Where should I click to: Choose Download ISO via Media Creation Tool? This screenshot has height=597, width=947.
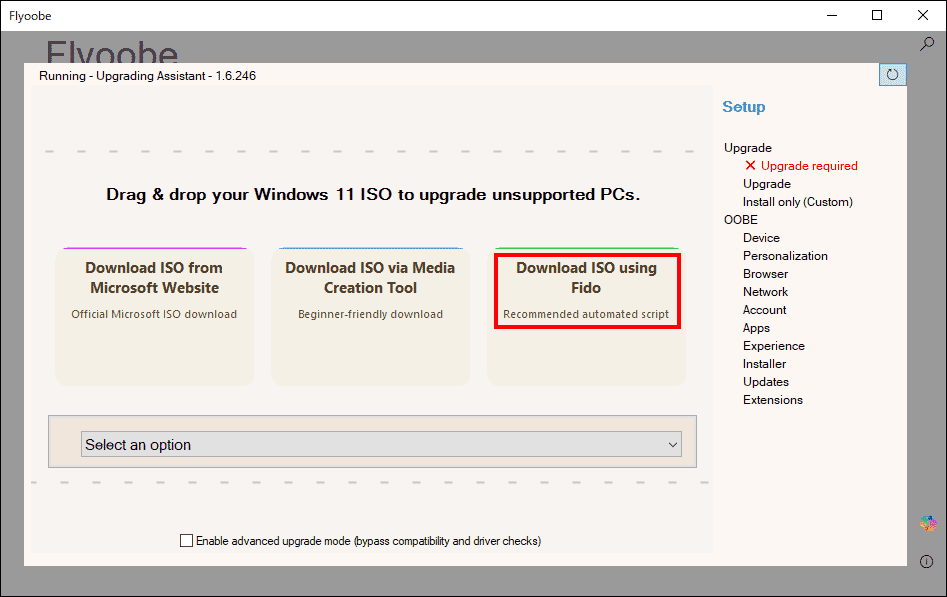370,316
